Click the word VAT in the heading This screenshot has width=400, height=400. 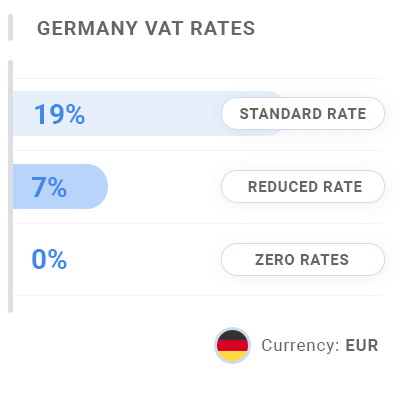coord(164,28)
